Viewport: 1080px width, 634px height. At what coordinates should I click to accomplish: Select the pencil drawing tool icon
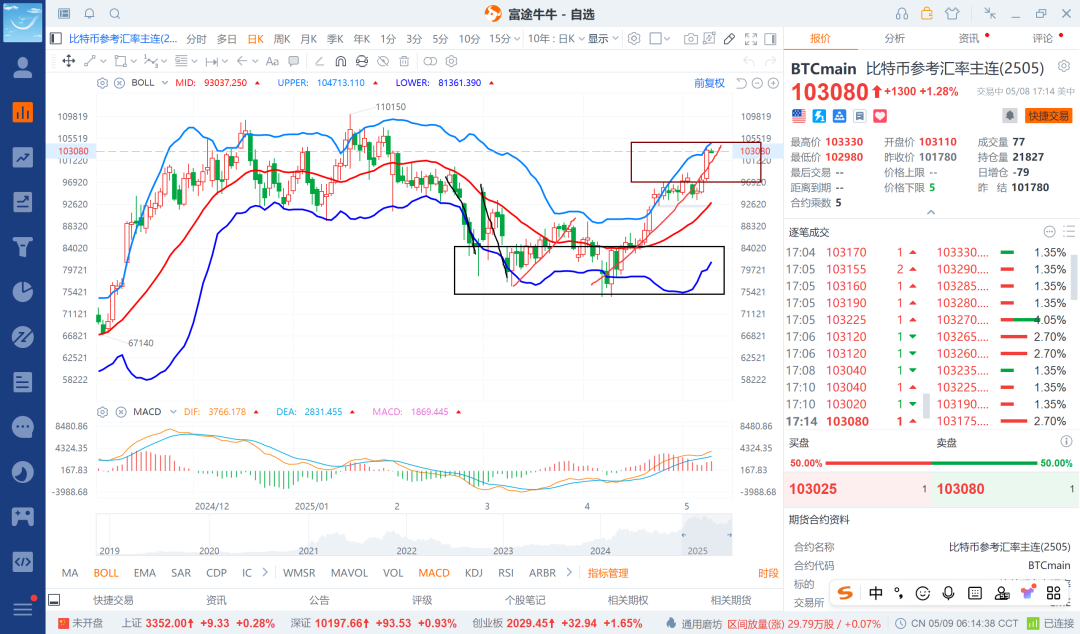click(x=729, y=39)
